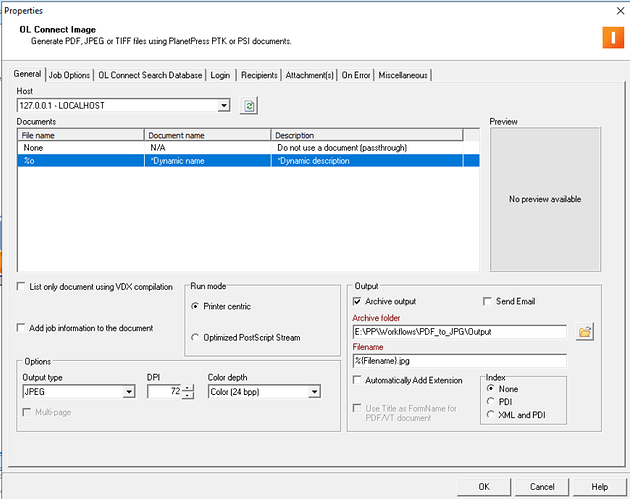Click the Filename input field
Viewport: 630px width, 499px height.
(x=458, y=361)
